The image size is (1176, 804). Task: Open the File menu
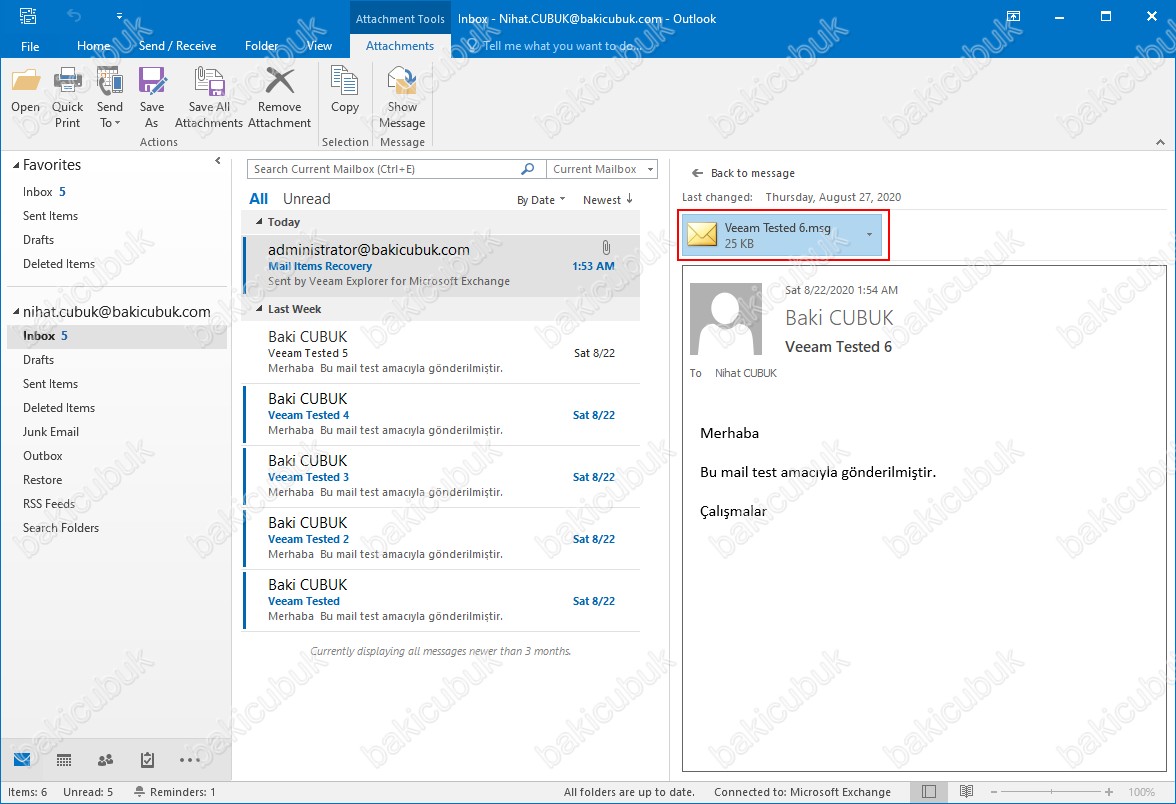(30, 46)
